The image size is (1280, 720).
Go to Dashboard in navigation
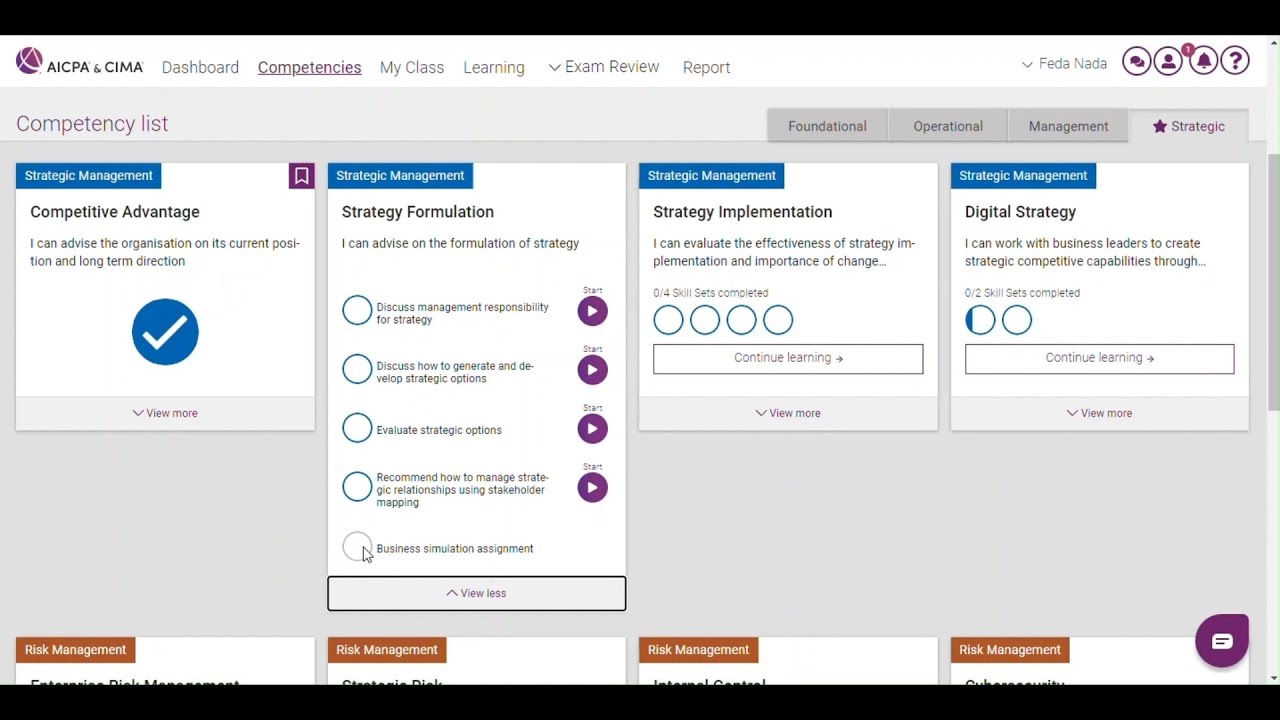pyautogui.click(x=200, y=67)
